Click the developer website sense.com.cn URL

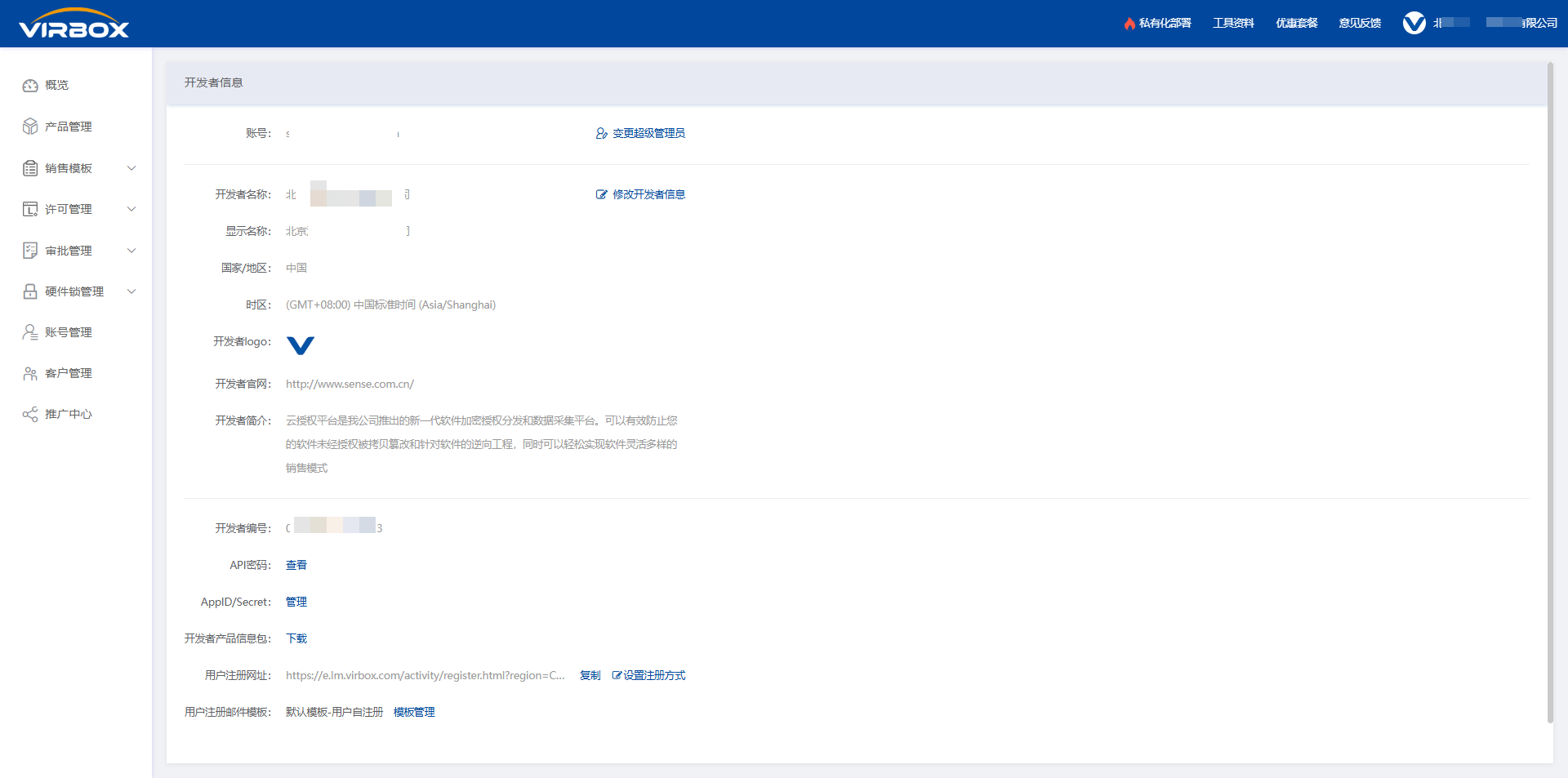pyautogui.click(x=350, y=384)
